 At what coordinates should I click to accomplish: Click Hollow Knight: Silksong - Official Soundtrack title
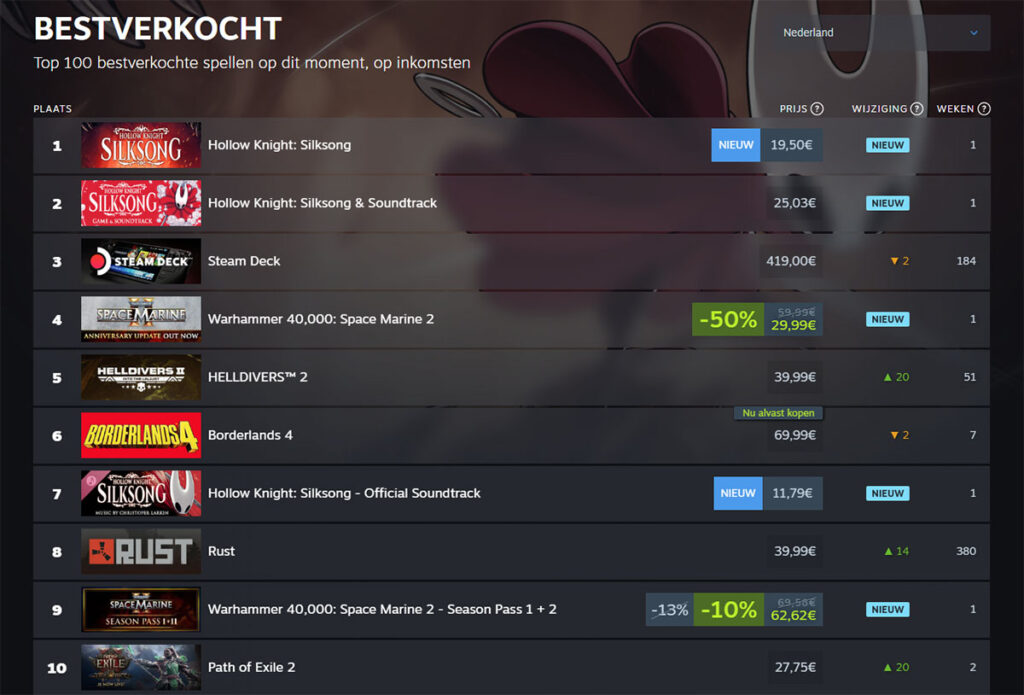pos(344,493)
